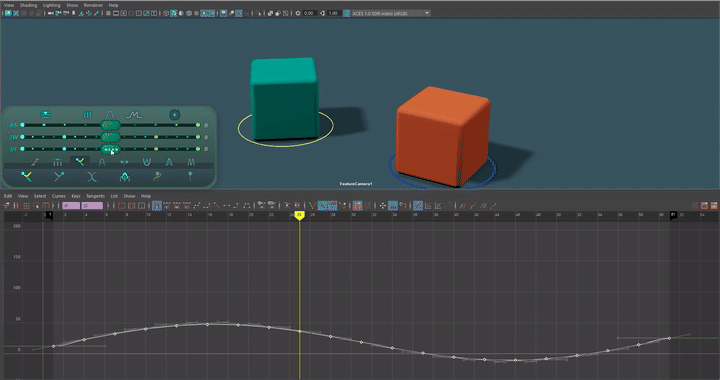Image resolution: width=720 pixels, height=380 pixels.
Task: Click the crossing curves X tool in bottom row
Action: pyautogui.click(x=92, y=176)
